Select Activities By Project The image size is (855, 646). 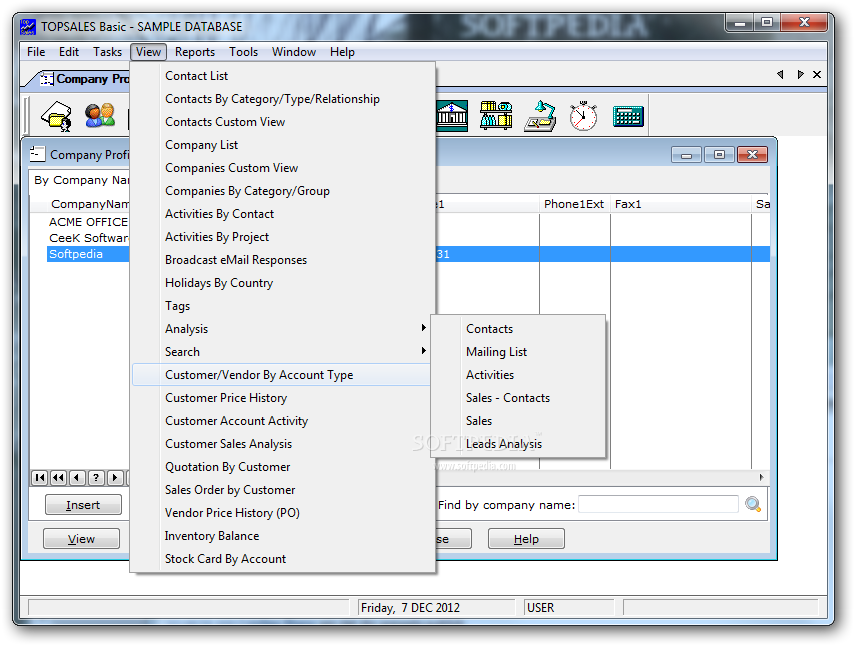pyautogui.click(x=281, y=237)
